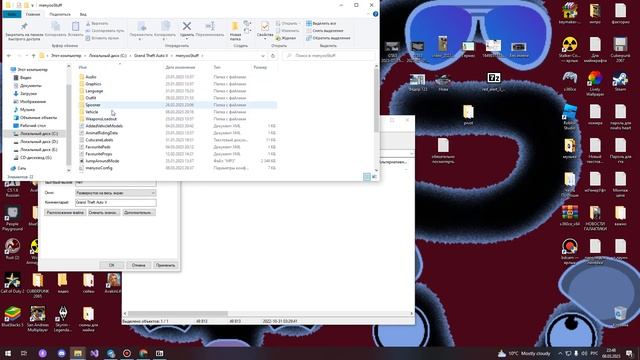Click the Расположение файла button
The image size is (640, 360).
coord(65,213)
